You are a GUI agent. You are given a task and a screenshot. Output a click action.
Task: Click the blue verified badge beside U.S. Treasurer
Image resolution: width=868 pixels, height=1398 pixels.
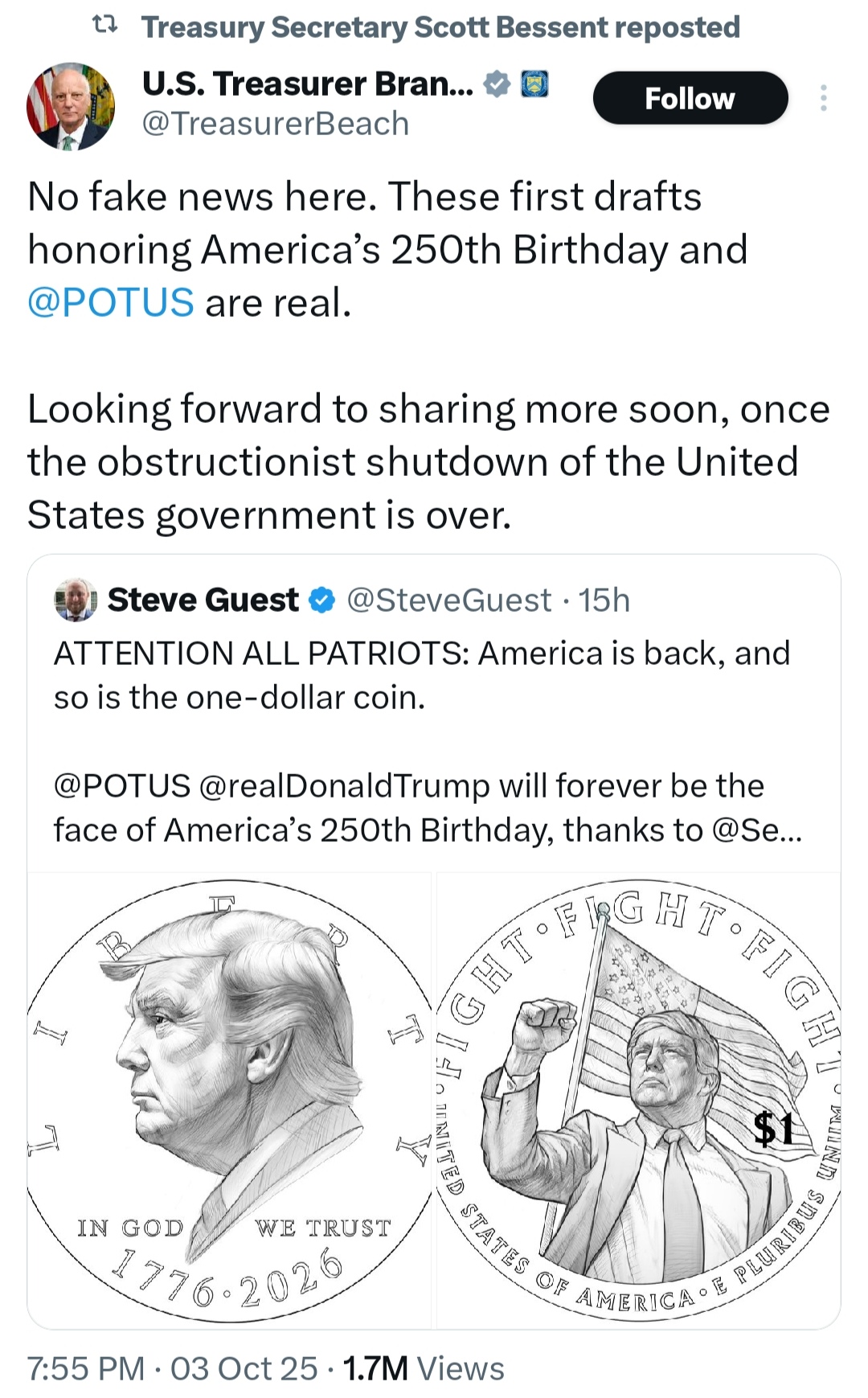point(498,84)
